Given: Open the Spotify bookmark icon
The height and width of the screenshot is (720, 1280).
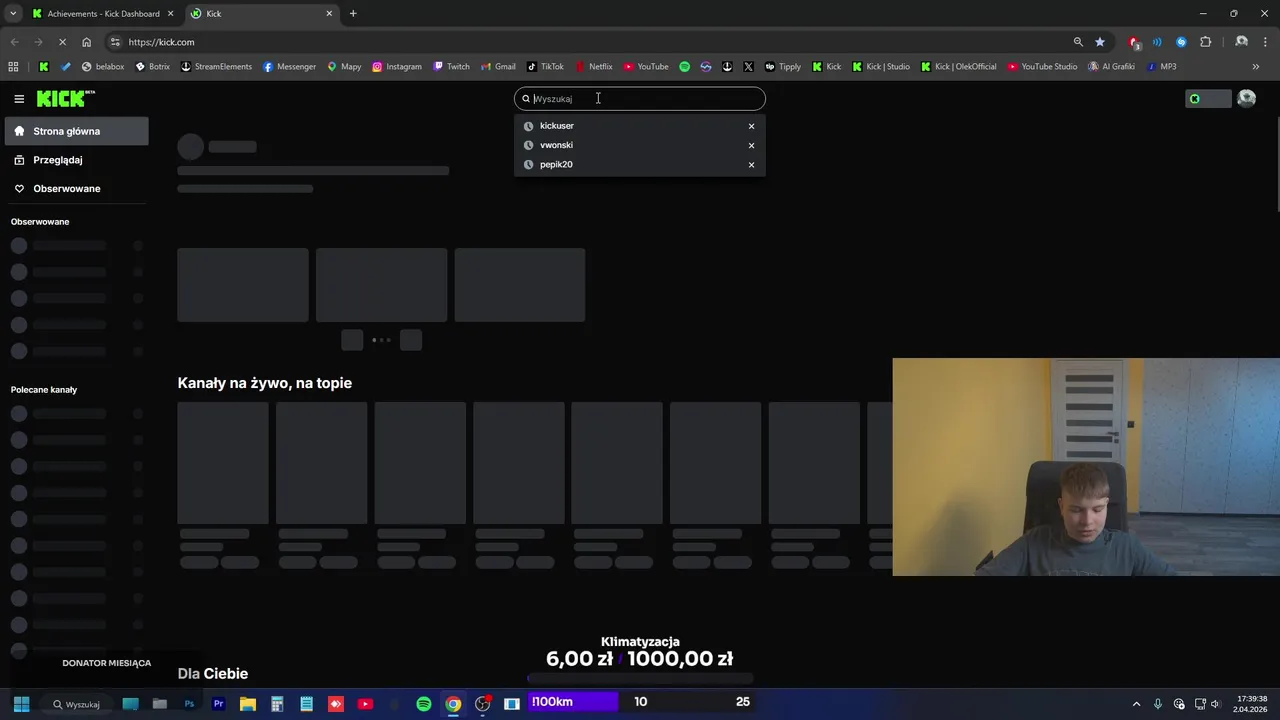Looking at the screenshot, I should (685, 67).
